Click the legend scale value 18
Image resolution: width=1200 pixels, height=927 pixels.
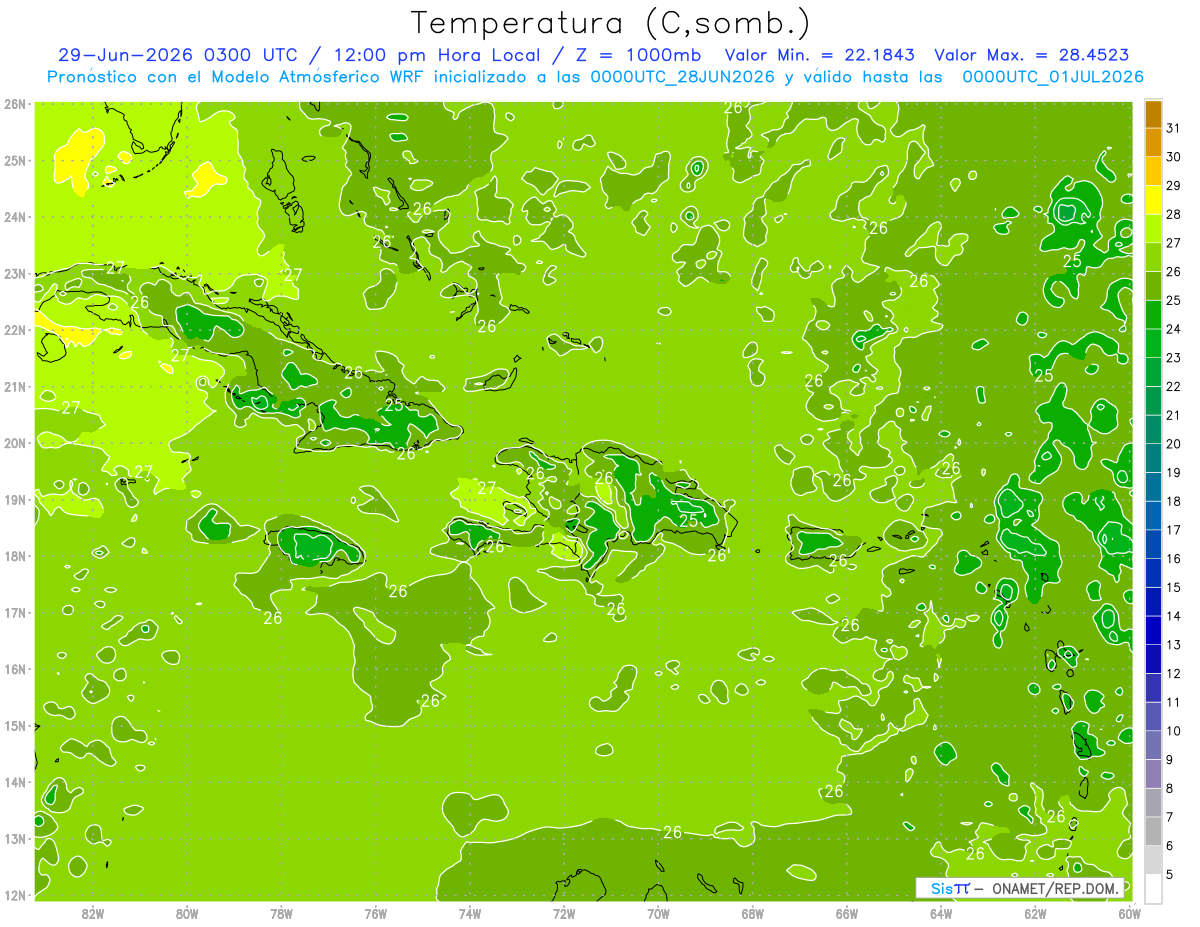1174,501
